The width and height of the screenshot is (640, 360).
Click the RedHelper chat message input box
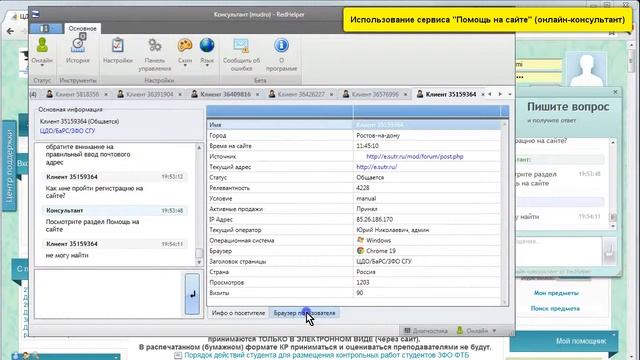point(109,294)
